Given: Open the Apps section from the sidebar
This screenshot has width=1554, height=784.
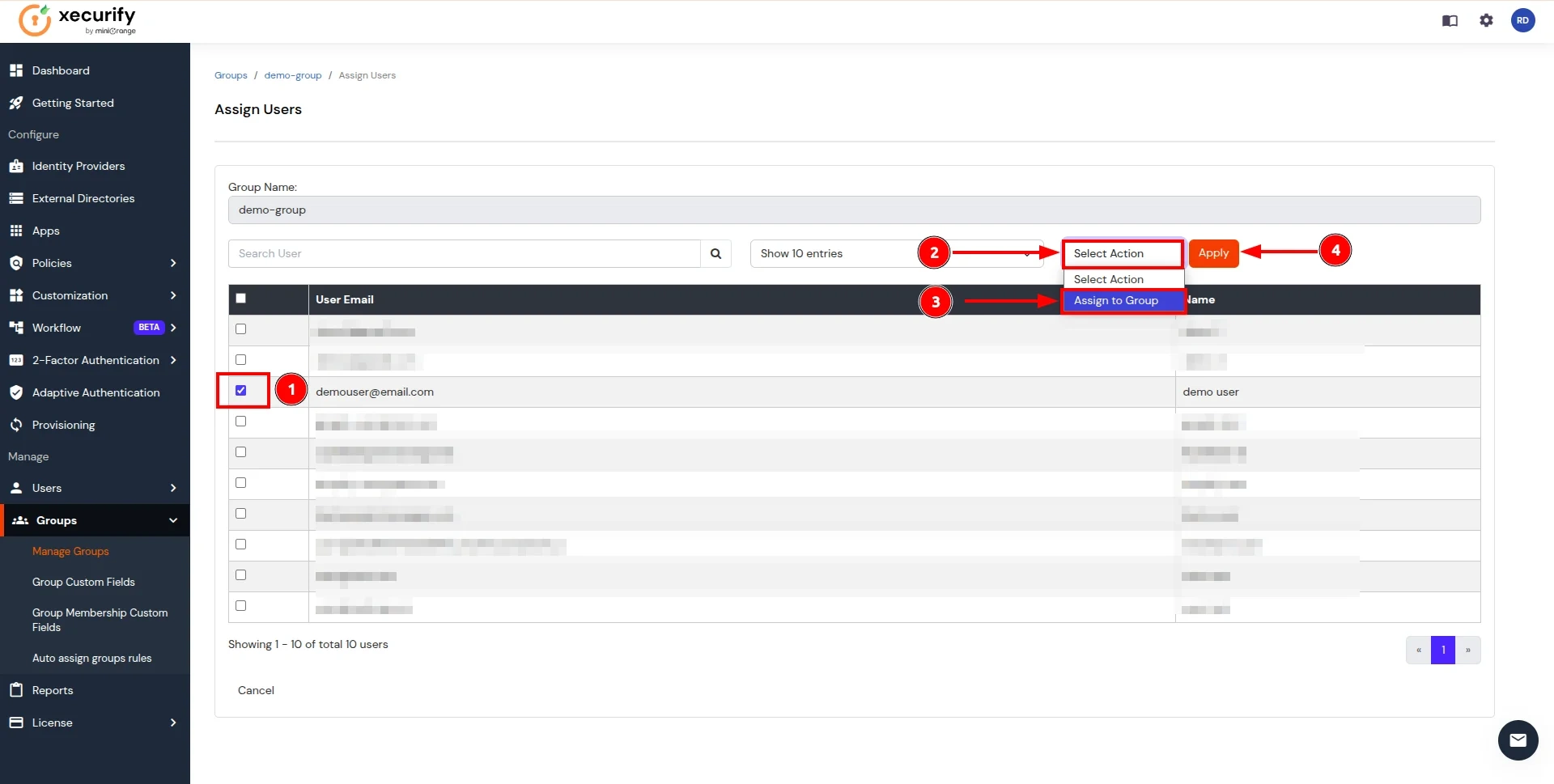Looking at the screenshot, I should (x=46, y=231).
